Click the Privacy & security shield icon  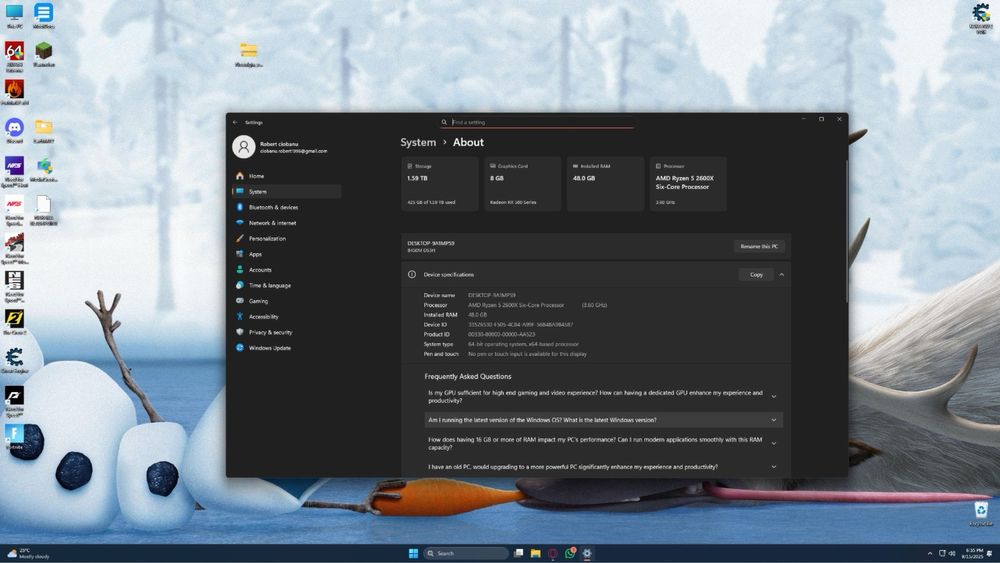pos(240,332)
